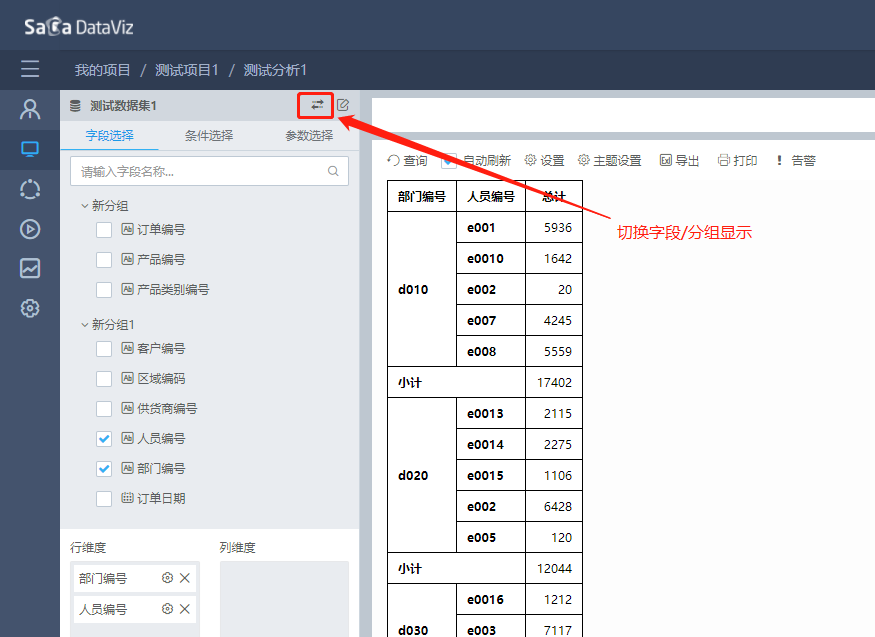Viewport: 875px width, 637px height.
Task: Open the settings gear sidebar icon
Action: point(30,308)
